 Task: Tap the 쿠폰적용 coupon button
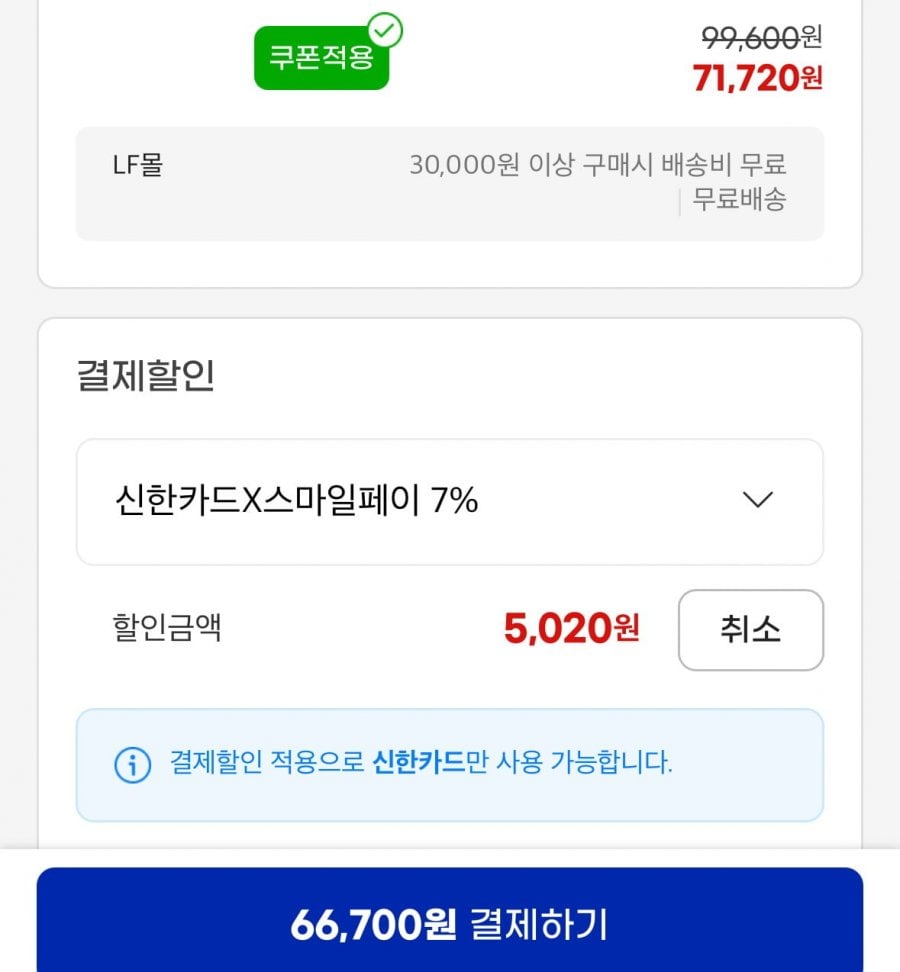pos(320,58)
